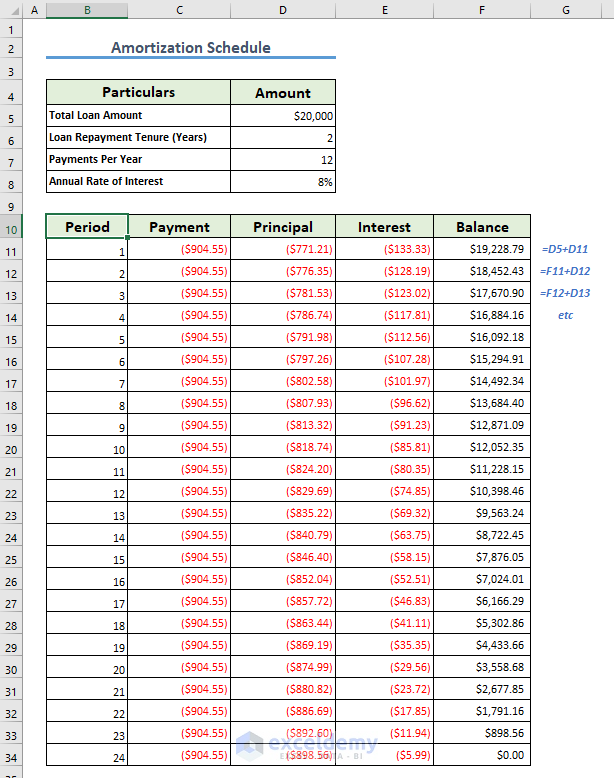Click the balance cell $10,398.46
Screen dimensions: 614x778
(482, 491)
